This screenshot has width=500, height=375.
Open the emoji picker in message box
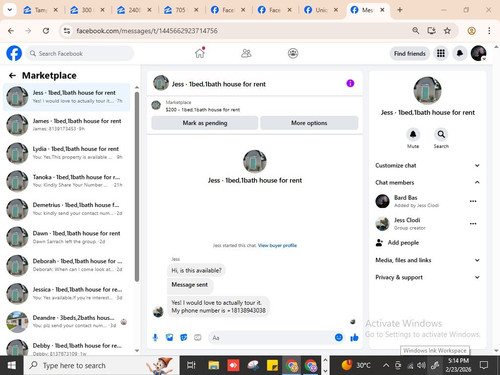[339, 338]
